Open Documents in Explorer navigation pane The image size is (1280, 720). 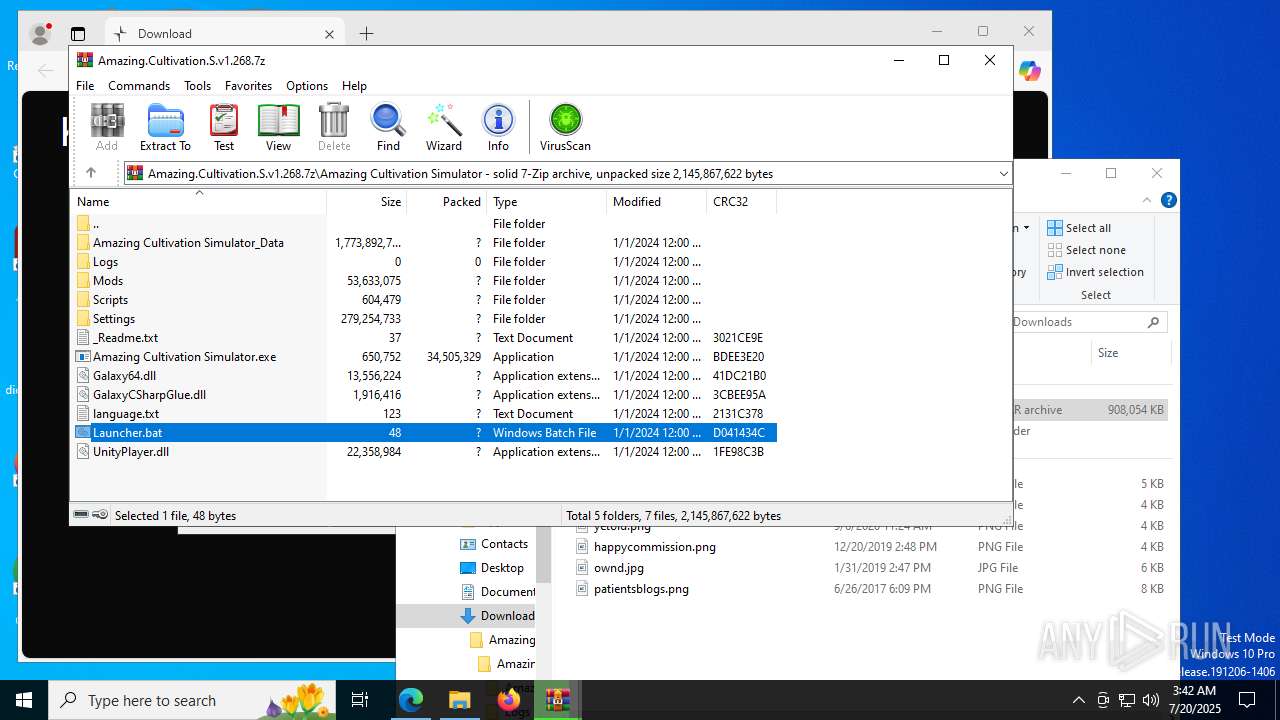pyautogui.click(x=498, y=592)
